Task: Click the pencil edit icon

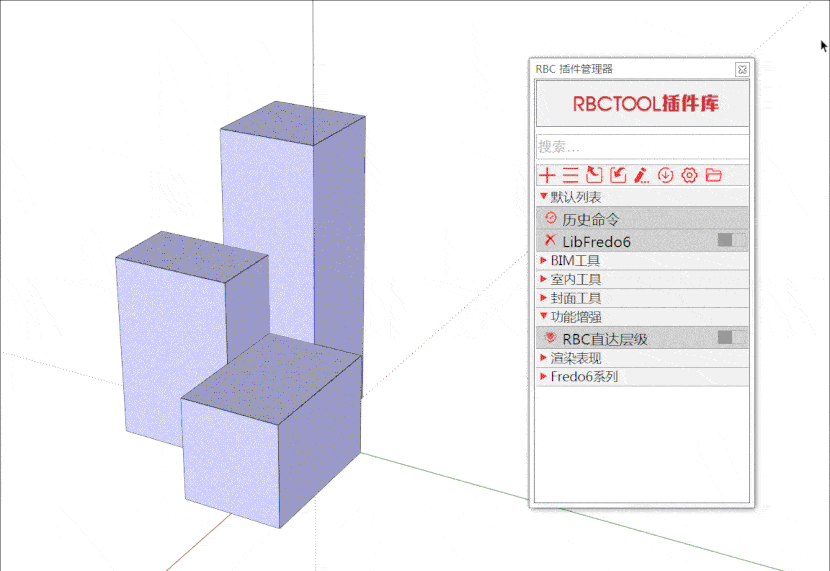Action: point(642,175)
